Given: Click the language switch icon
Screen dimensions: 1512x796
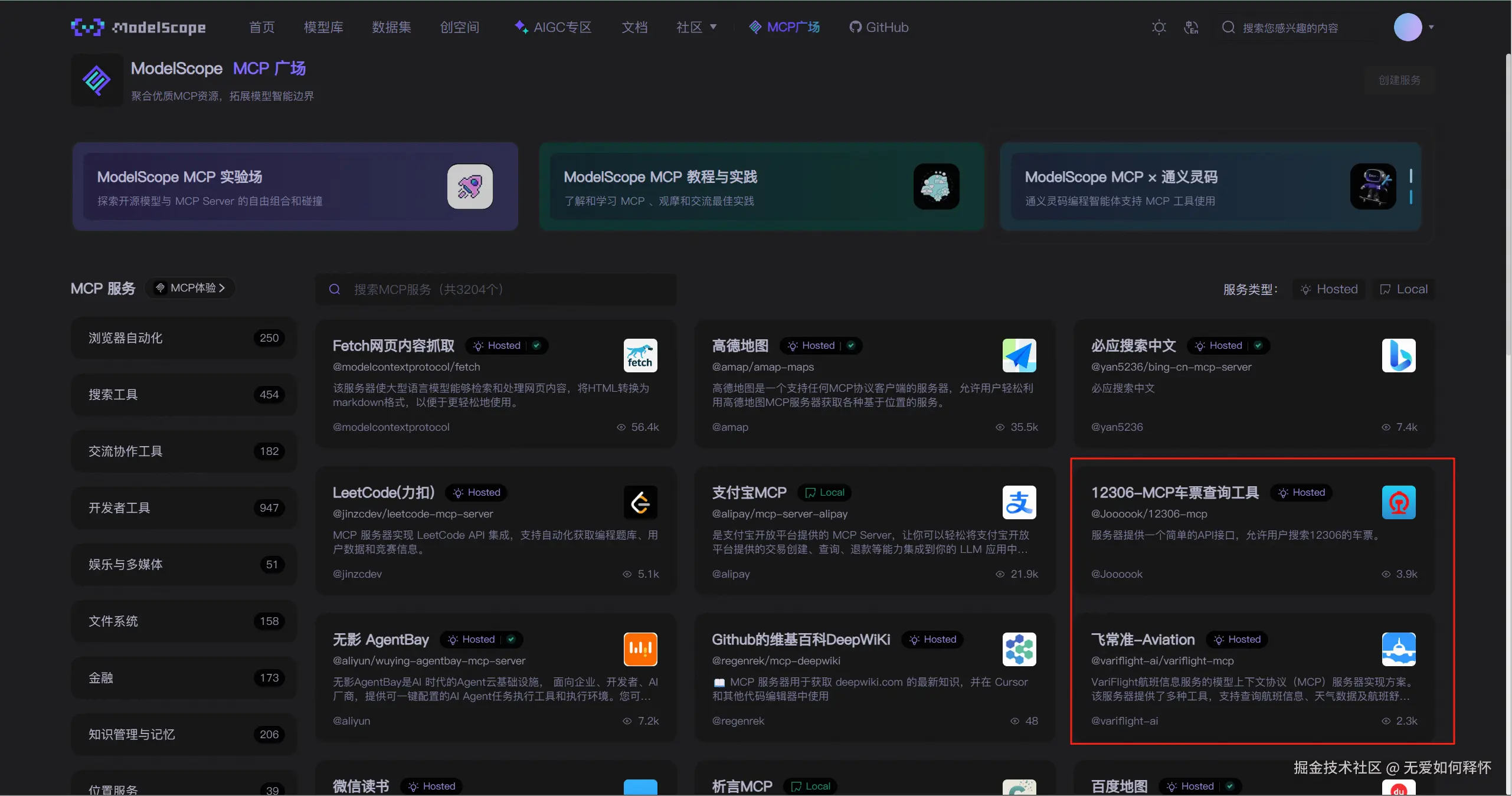Looking at the screenshot, I should click(1191, 27).
